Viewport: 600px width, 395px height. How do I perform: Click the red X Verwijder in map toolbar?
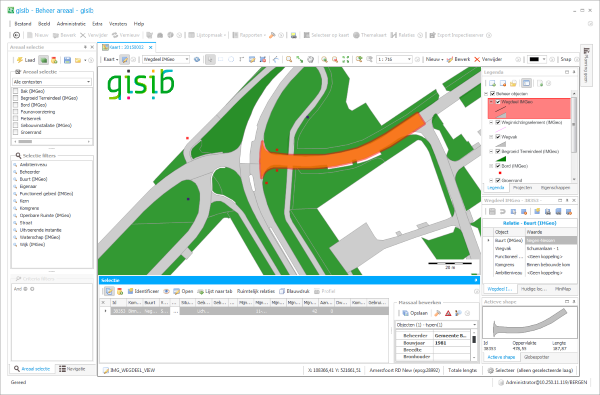click(477, 59)
